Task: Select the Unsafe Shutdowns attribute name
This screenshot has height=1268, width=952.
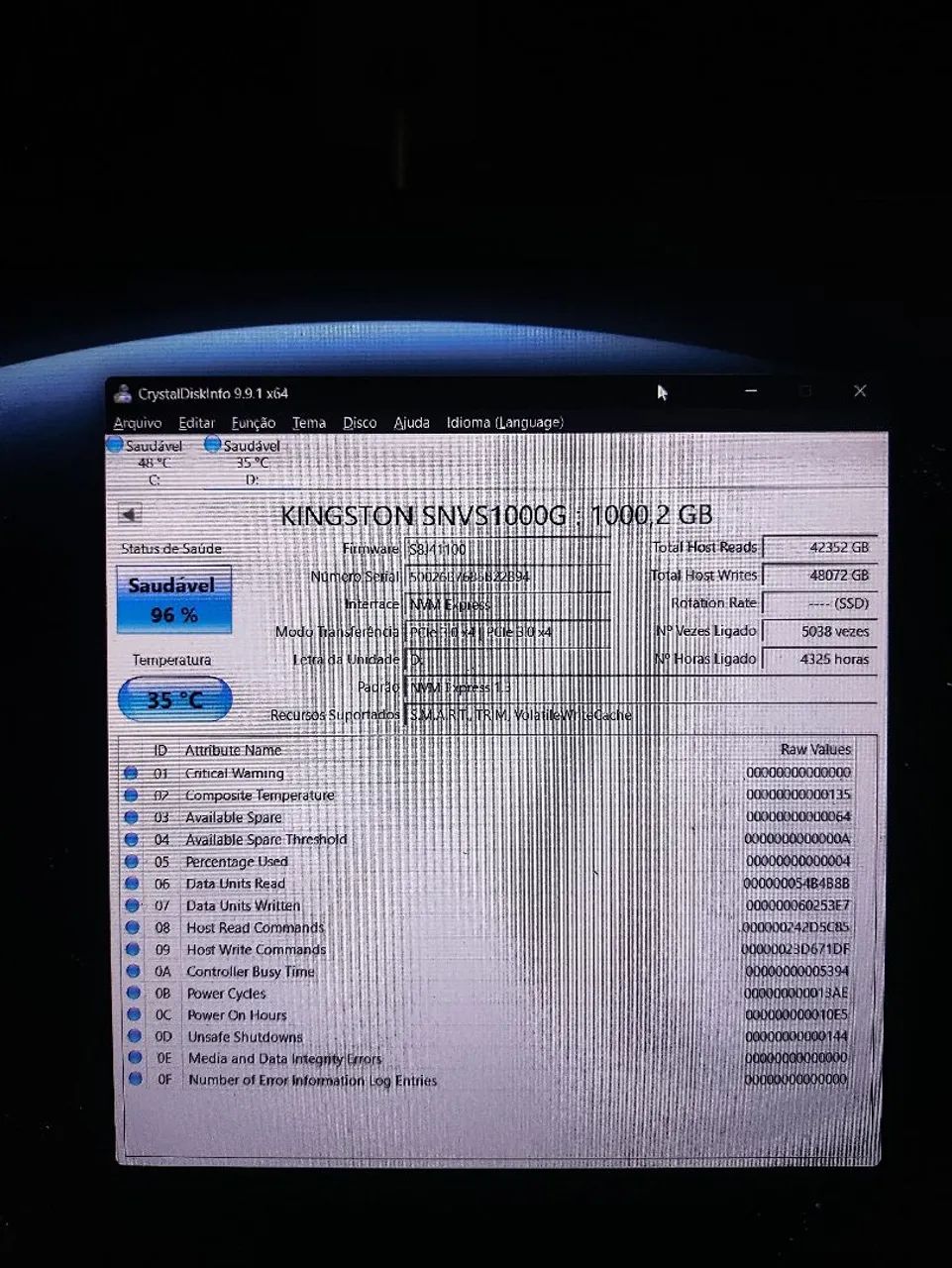Action: [245, 1037]
